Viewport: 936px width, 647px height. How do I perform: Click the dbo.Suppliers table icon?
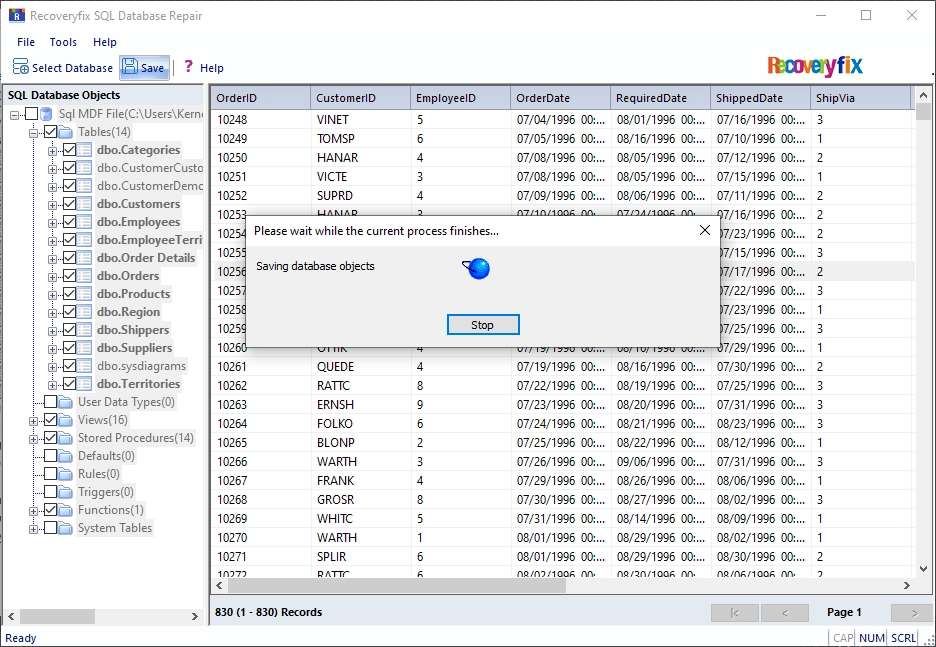(85, 348)
